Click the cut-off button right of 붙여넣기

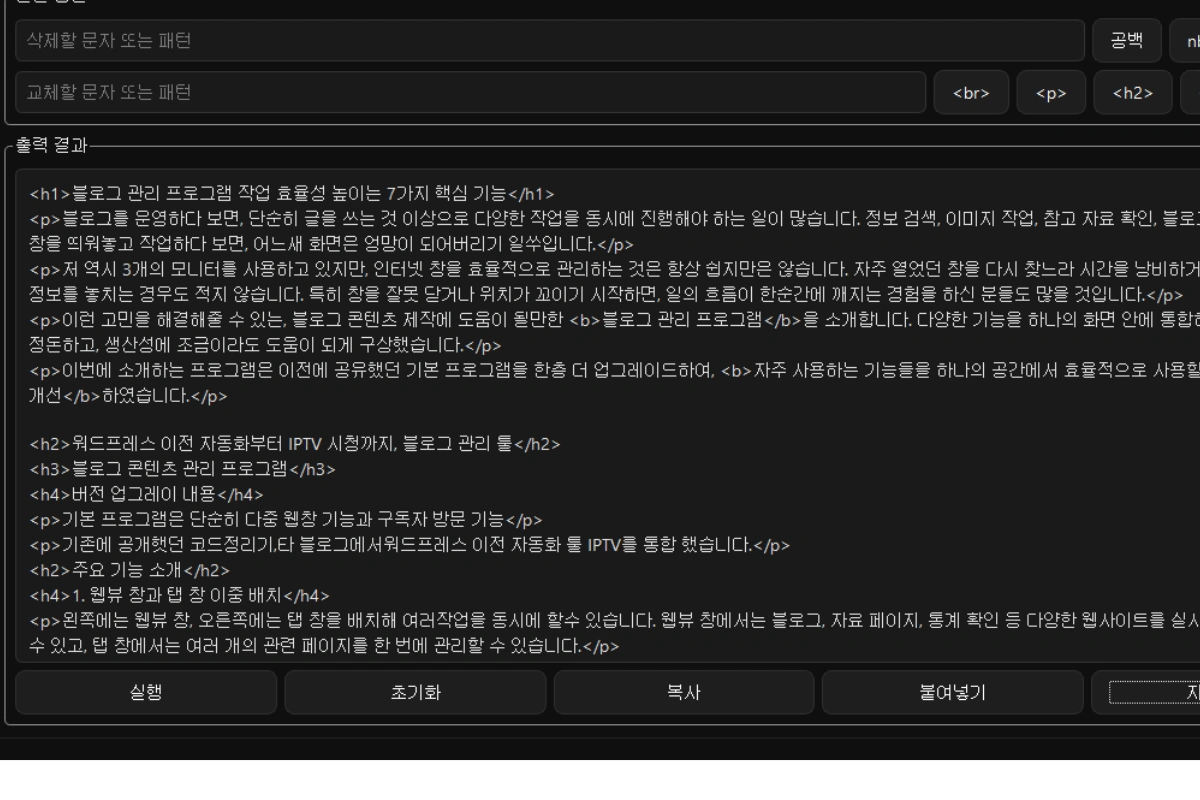[1155, 692]
